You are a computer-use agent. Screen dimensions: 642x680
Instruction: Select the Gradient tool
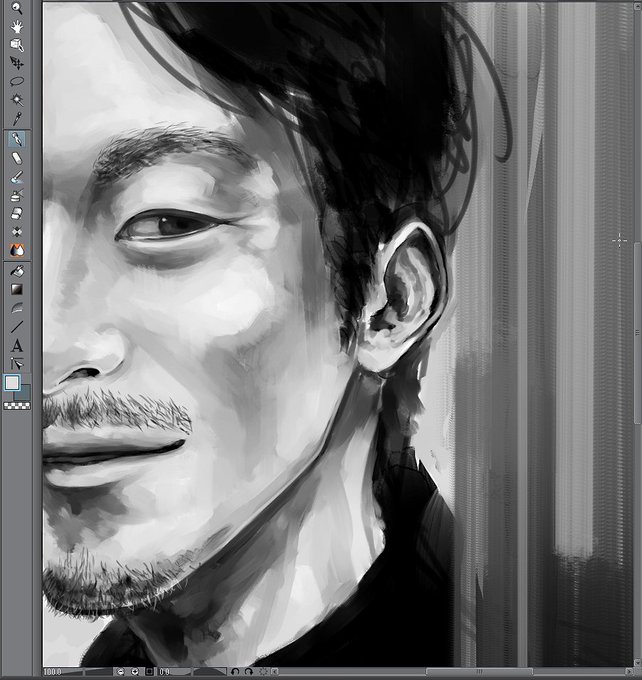(x=16, y=289)
